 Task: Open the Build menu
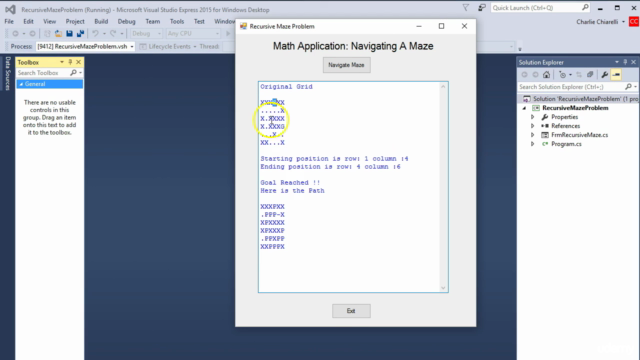click(x=101, y=21)
